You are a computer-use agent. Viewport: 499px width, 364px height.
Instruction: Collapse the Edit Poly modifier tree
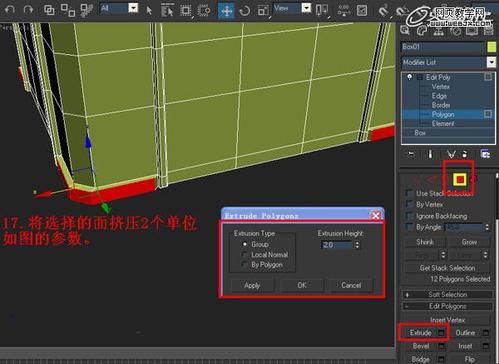coord(420,77)
